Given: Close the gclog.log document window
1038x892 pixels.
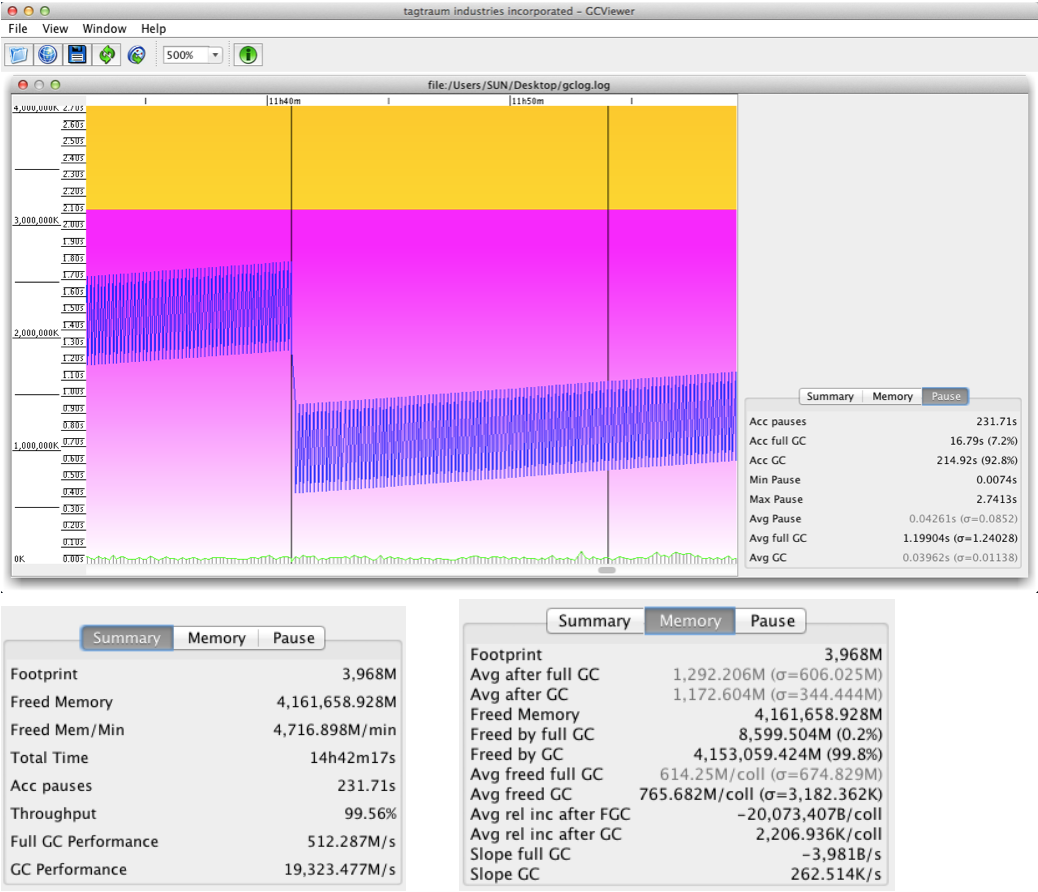Looking at the screenshot, I should pos(22,85).
